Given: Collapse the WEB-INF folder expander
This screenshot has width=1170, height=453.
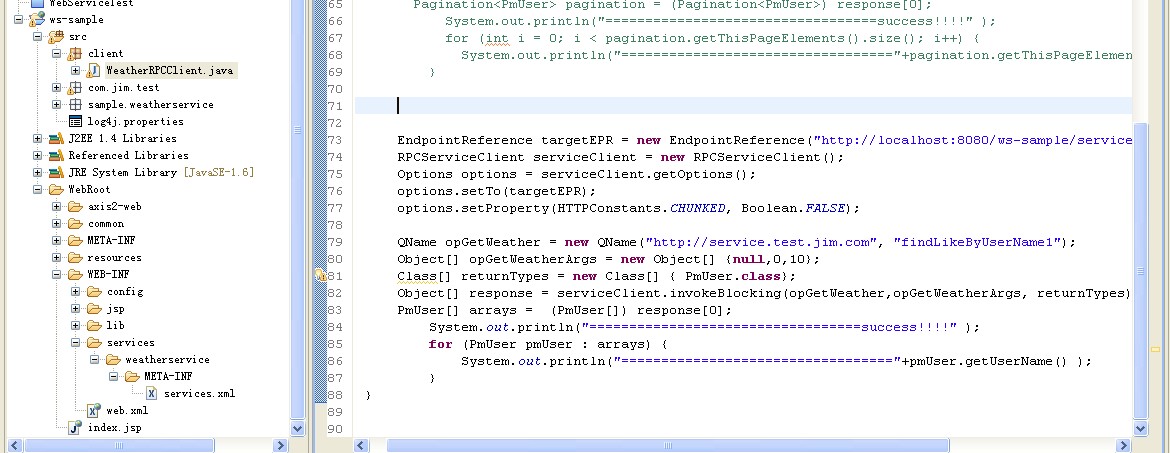Looking at the screenshot, I should tap(57, 275).
